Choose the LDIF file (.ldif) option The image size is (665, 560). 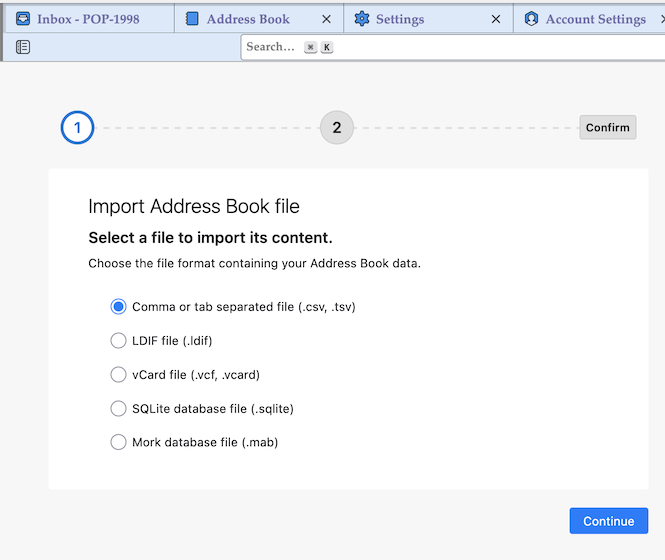click(x=119, y=341)
